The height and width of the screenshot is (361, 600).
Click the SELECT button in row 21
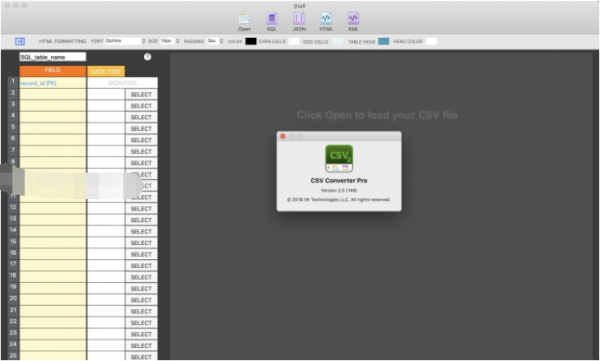[141, 312]
